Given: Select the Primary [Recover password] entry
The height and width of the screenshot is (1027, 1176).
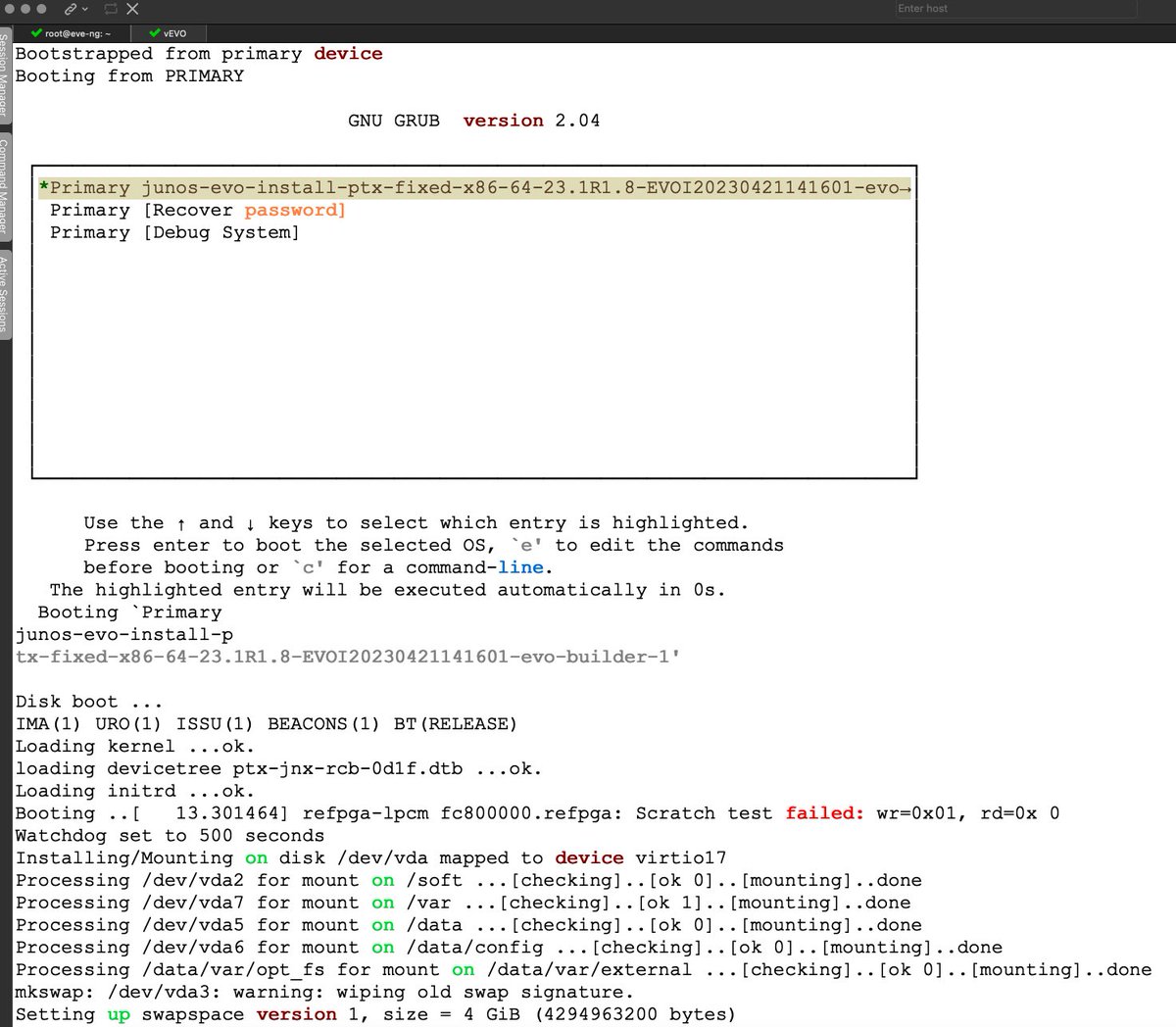Looking at the screenshot, I should tap(198, 210).
